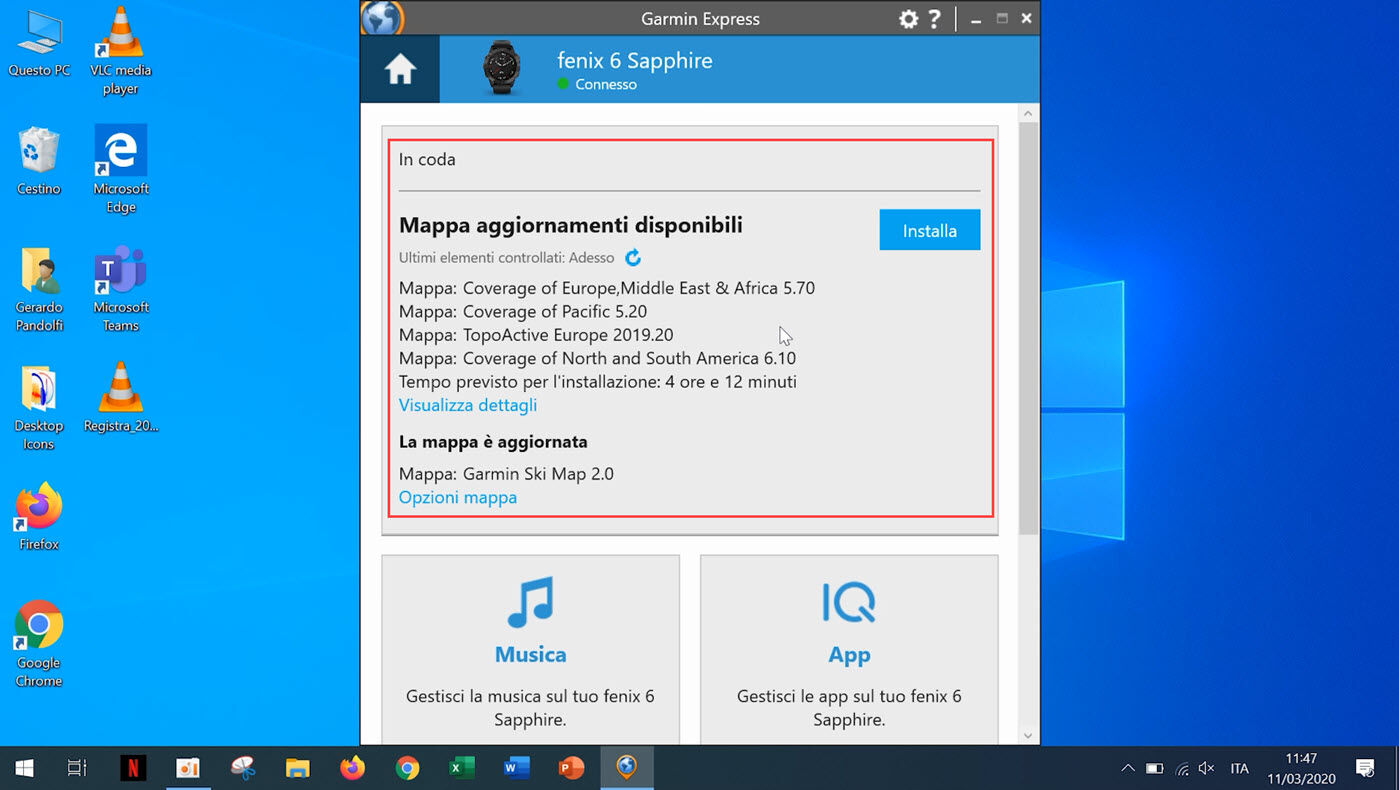Open Word from the taskbar
Image resolution: width=1399 pixels, height=790 pixels.
tap(516, 768)
